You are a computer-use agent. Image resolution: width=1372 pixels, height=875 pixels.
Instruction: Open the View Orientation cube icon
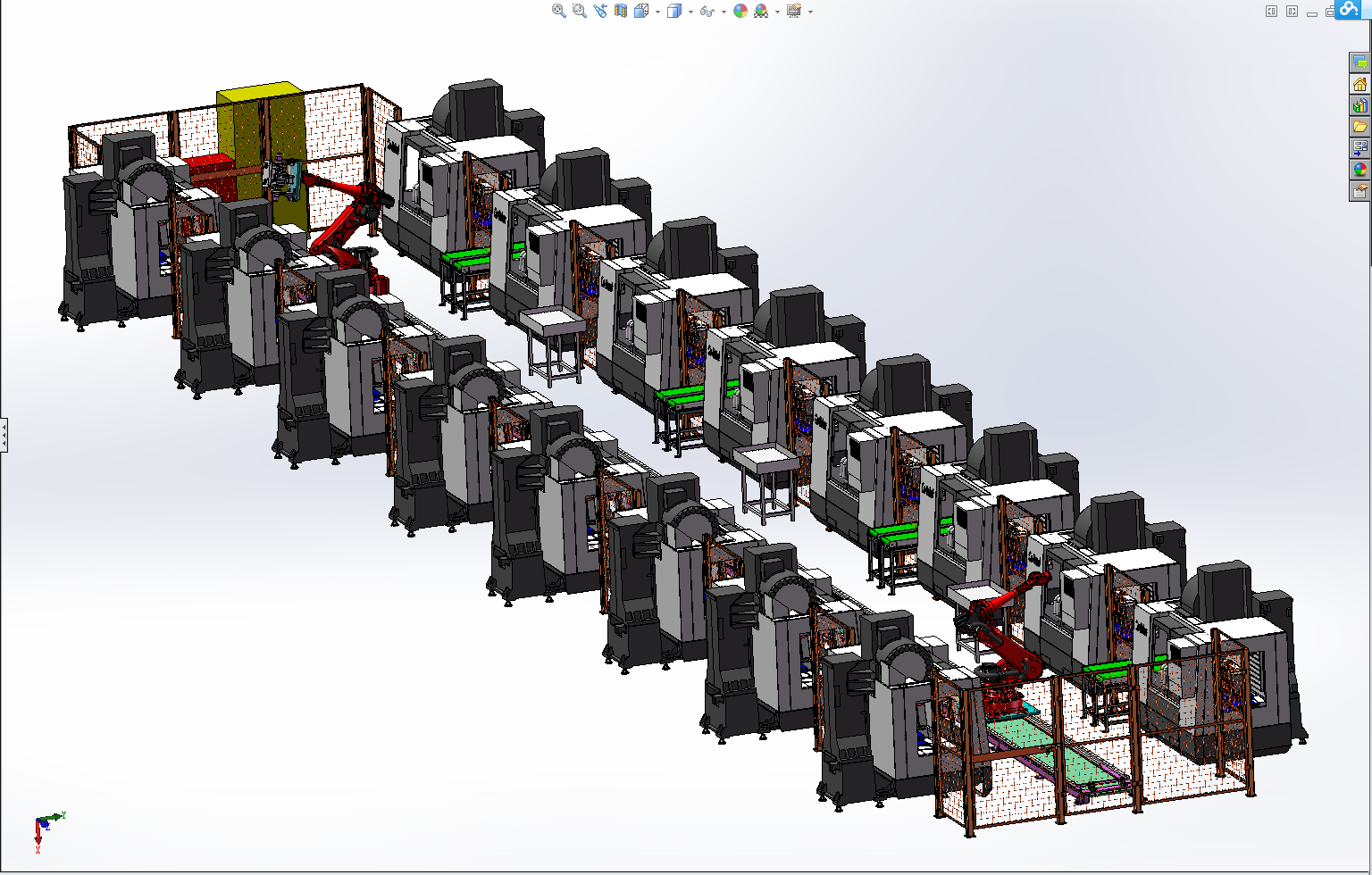641,11
